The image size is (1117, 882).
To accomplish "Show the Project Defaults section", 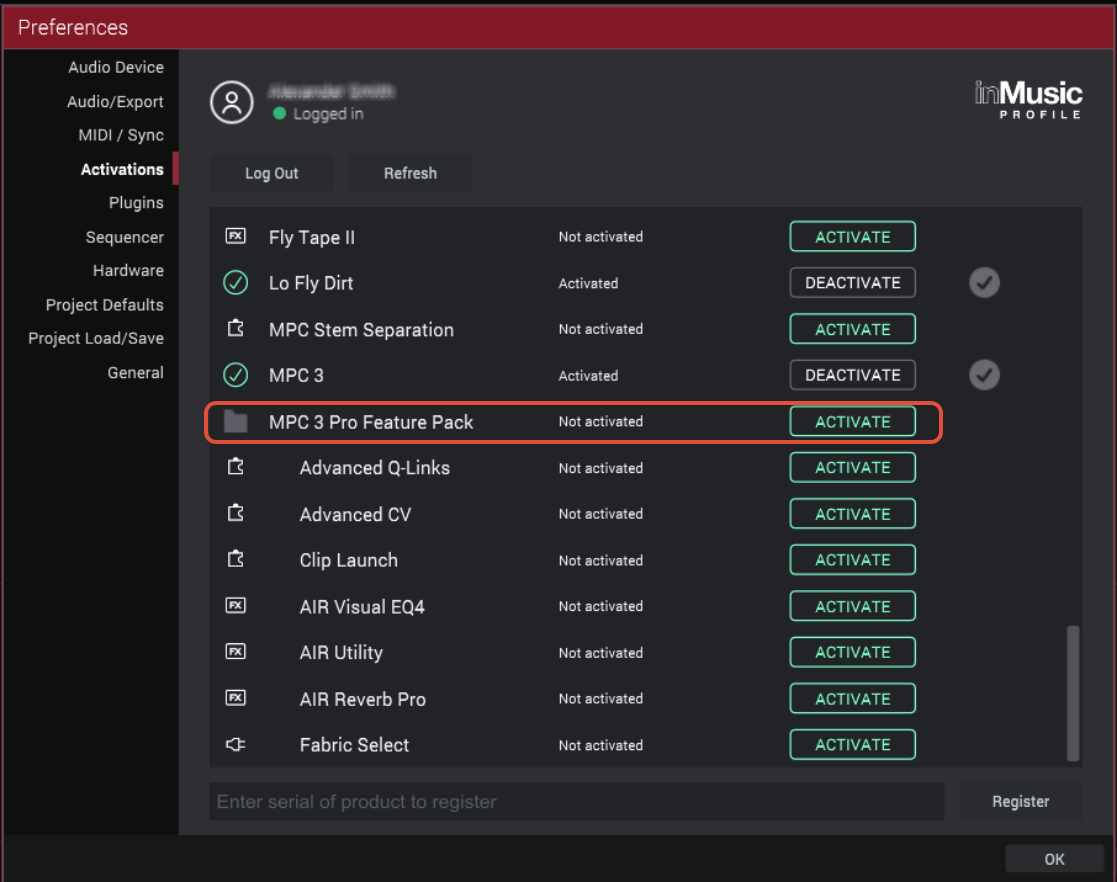I will [105, 305].
